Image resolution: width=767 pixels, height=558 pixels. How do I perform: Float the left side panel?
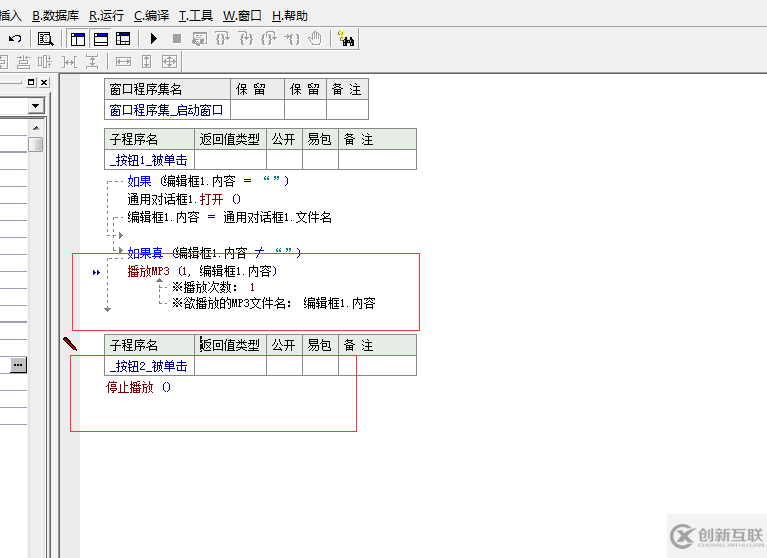pos(31,82)
